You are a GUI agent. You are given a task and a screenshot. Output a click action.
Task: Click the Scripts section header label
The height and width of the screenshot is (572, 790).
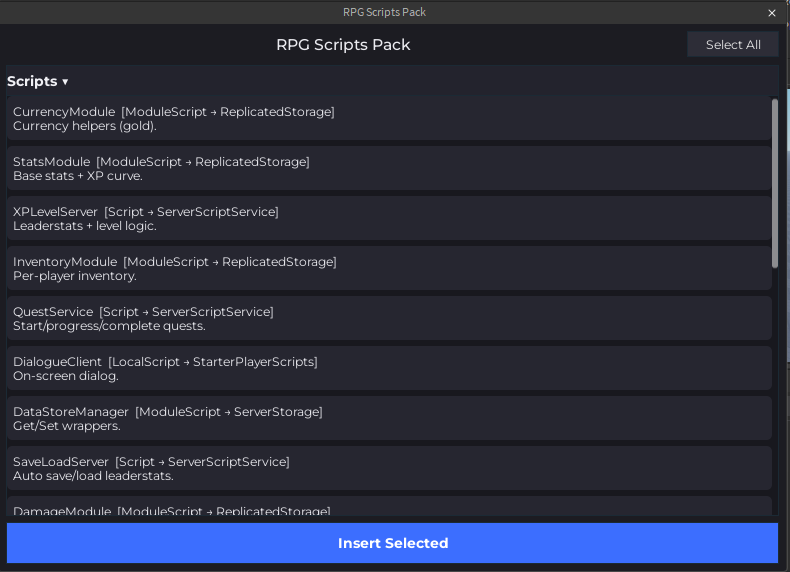[32, 82]
